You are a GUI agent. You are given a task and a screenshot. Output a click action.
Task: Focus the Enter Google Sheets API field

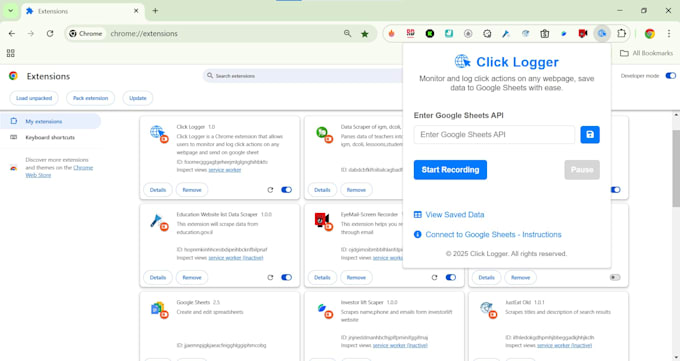click(x=494, y=135)
